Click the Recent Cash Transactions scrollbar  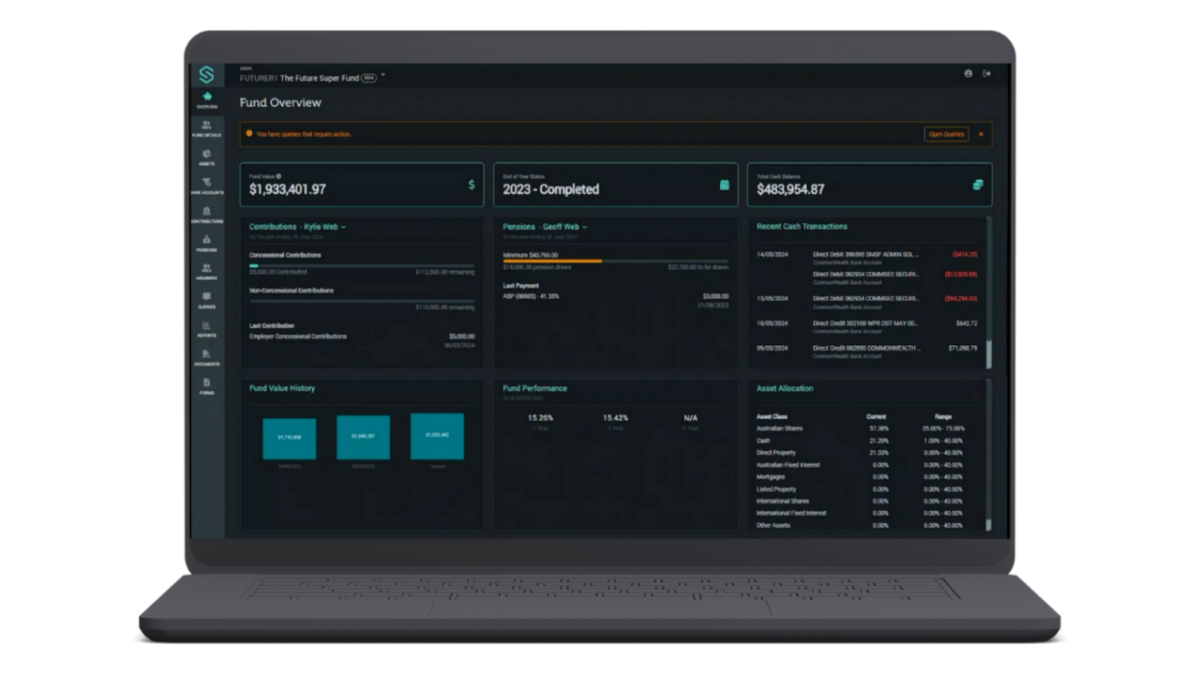click(990, 353)
